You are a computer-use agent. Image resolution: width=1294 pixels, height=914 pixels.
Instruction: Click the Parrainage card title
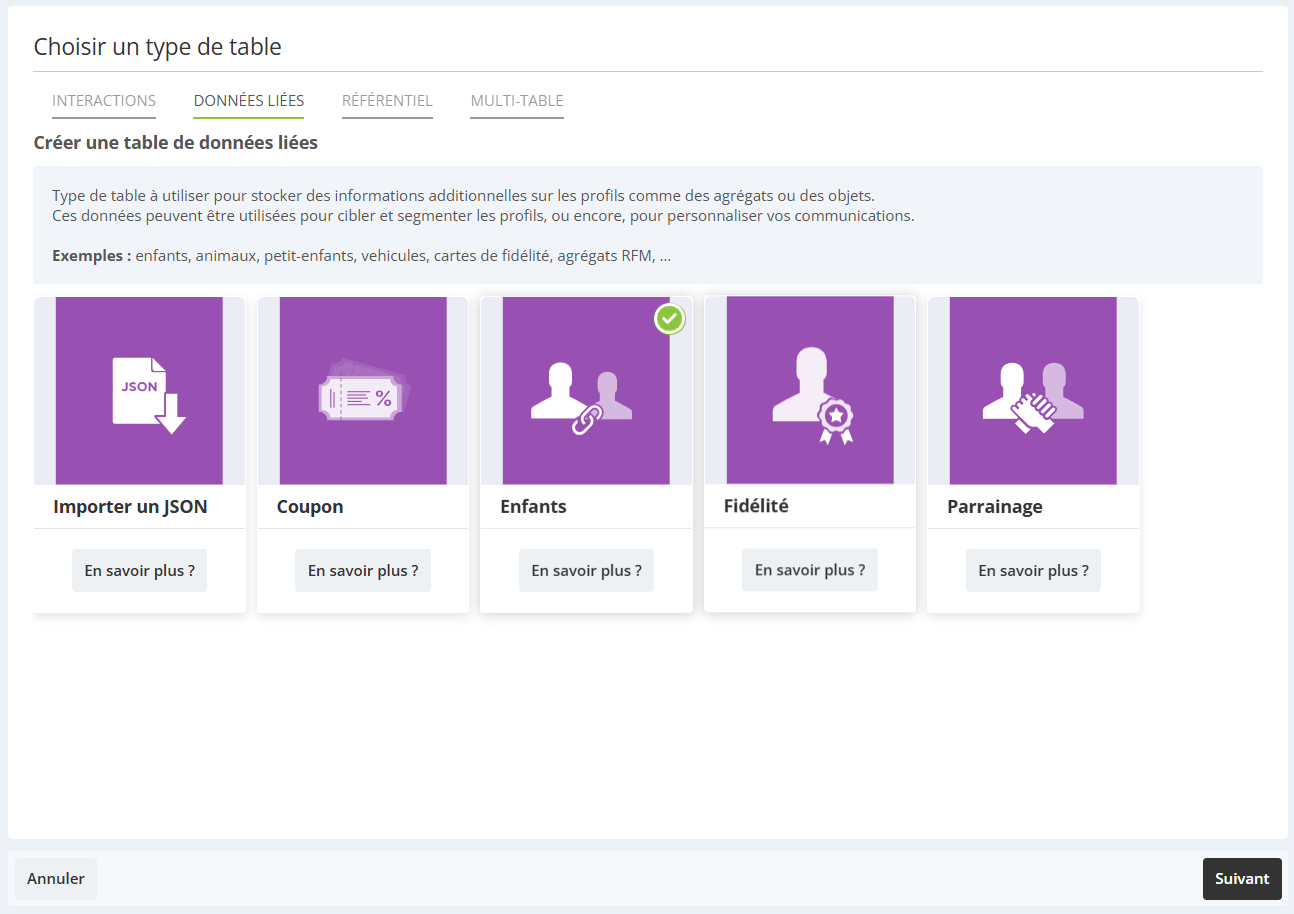point(995,507)
